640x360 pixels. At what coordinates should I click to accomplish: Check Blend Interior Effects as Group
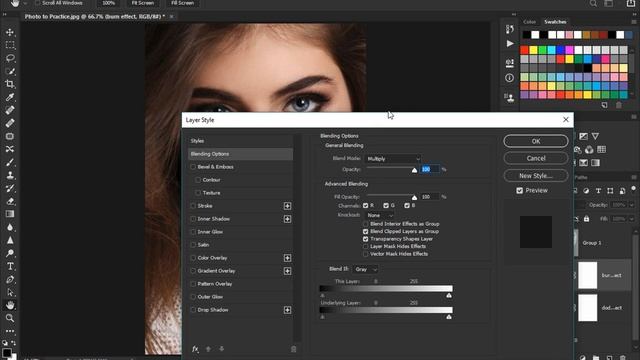[x=366, y=224]
